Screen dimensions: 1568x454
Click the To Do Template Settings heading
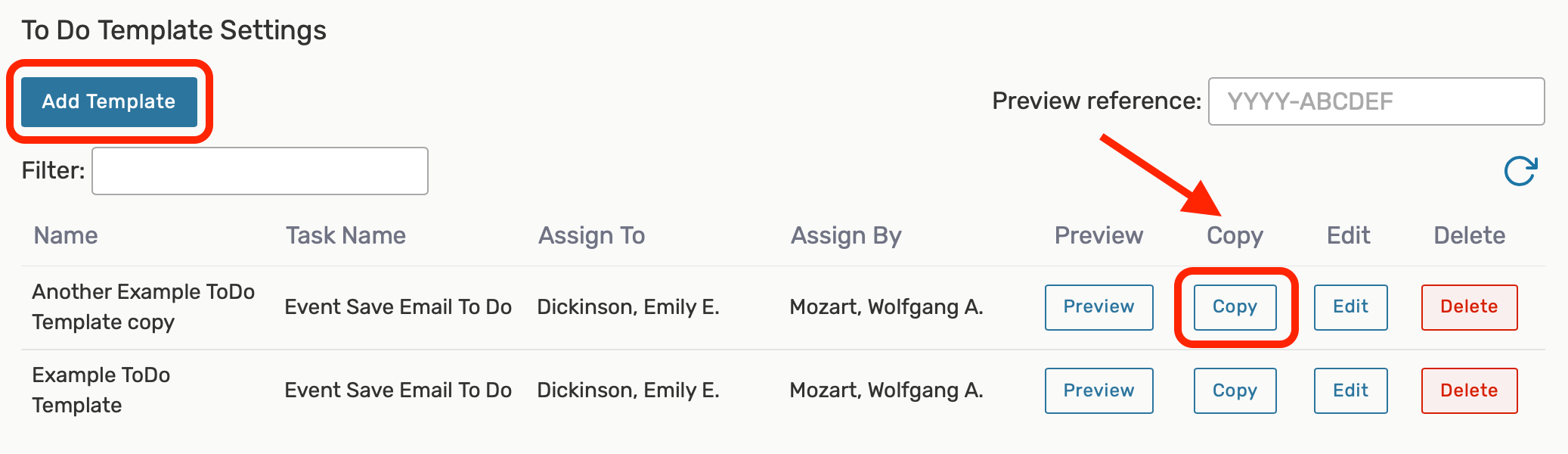coord(174,30)
